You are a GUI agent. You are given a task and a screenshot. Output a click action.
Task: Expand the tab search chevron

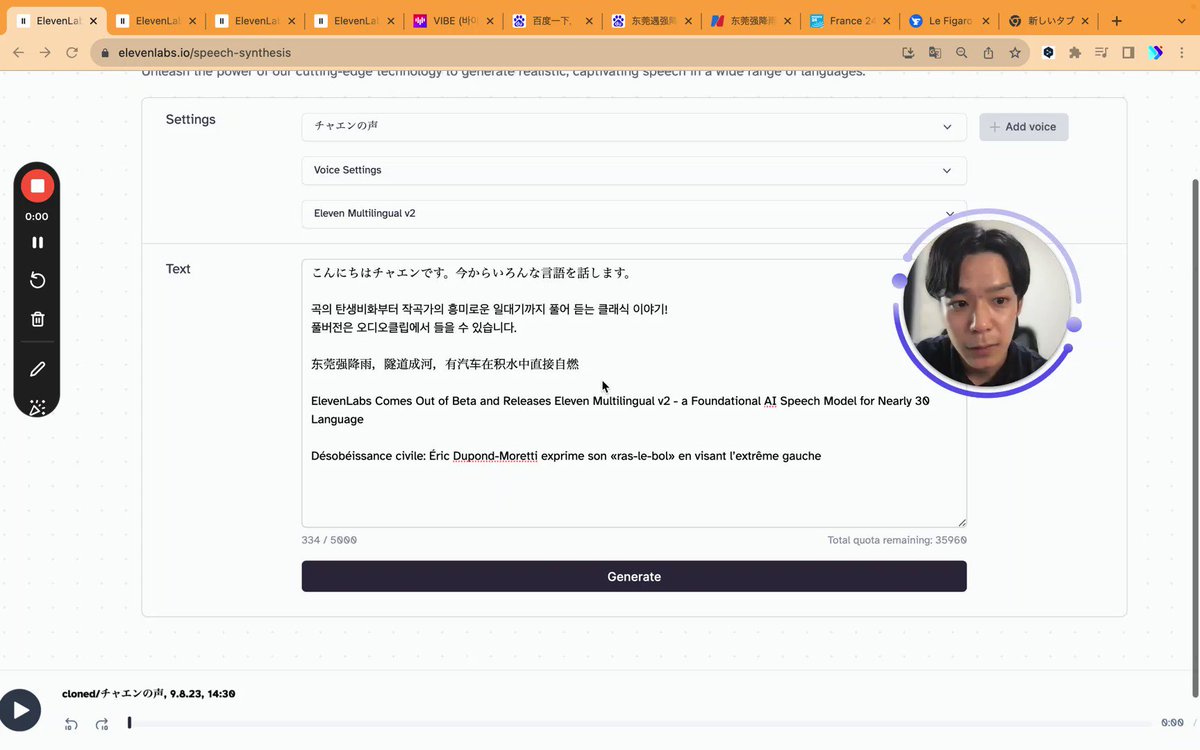click(x=1181, y=20)
